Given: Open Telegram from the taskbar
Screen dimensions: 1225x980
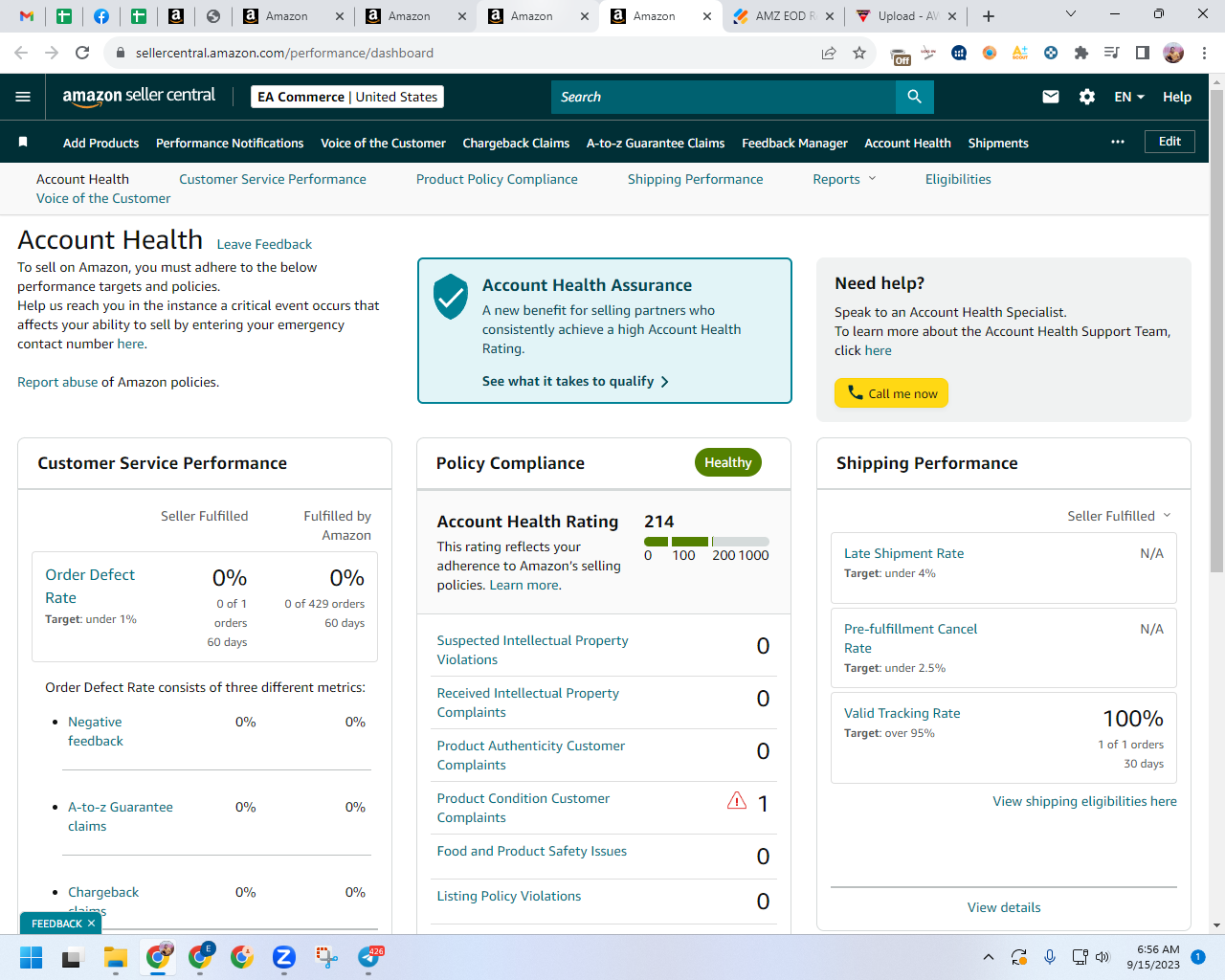Looking at the screenshot, I should [x=368, y=957].
